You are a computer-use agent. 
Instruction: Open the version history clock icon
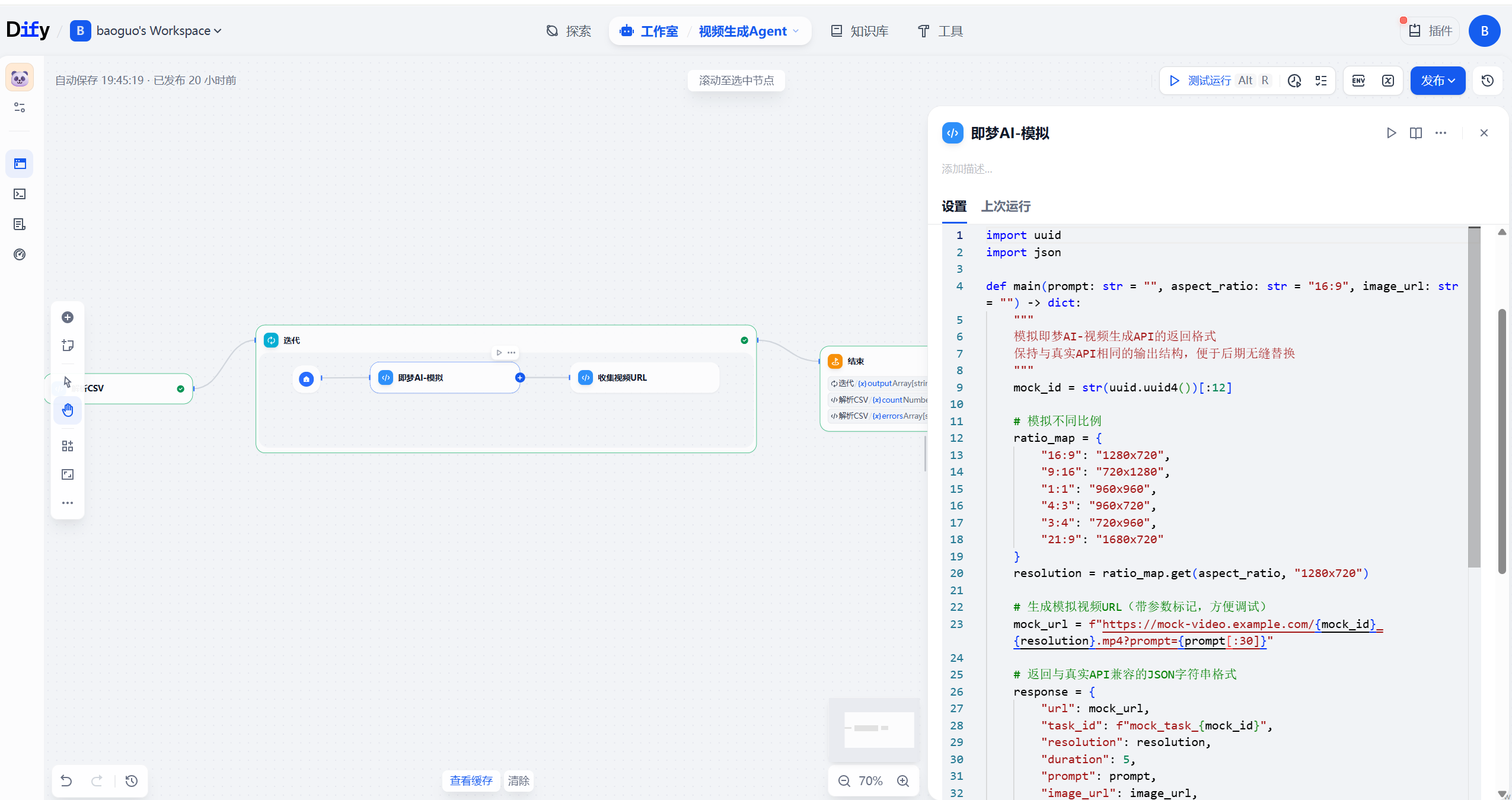pyautogui.click(x=1488, y=81)
